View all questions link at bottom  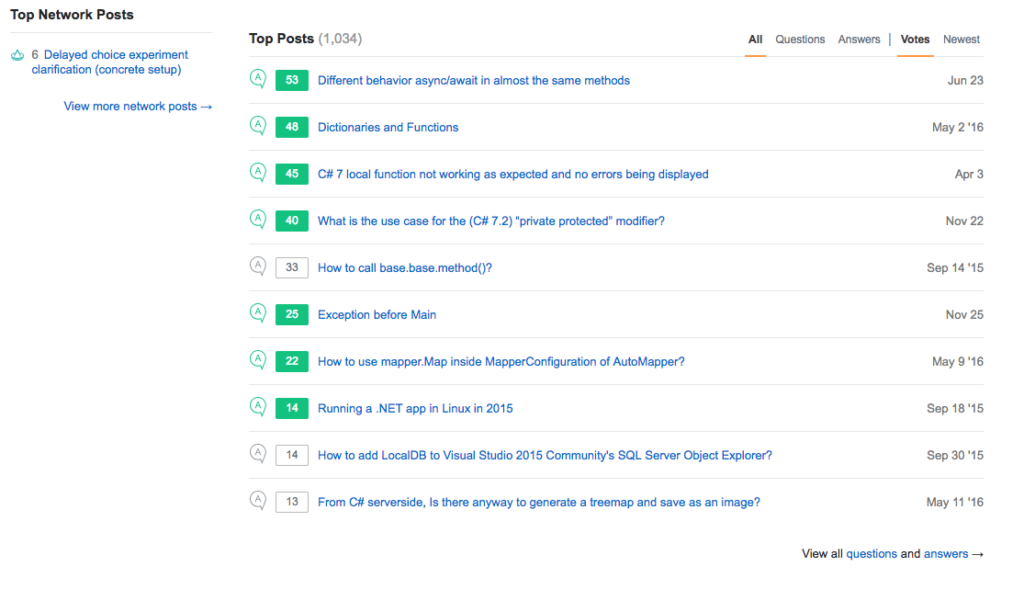[871, 554]
